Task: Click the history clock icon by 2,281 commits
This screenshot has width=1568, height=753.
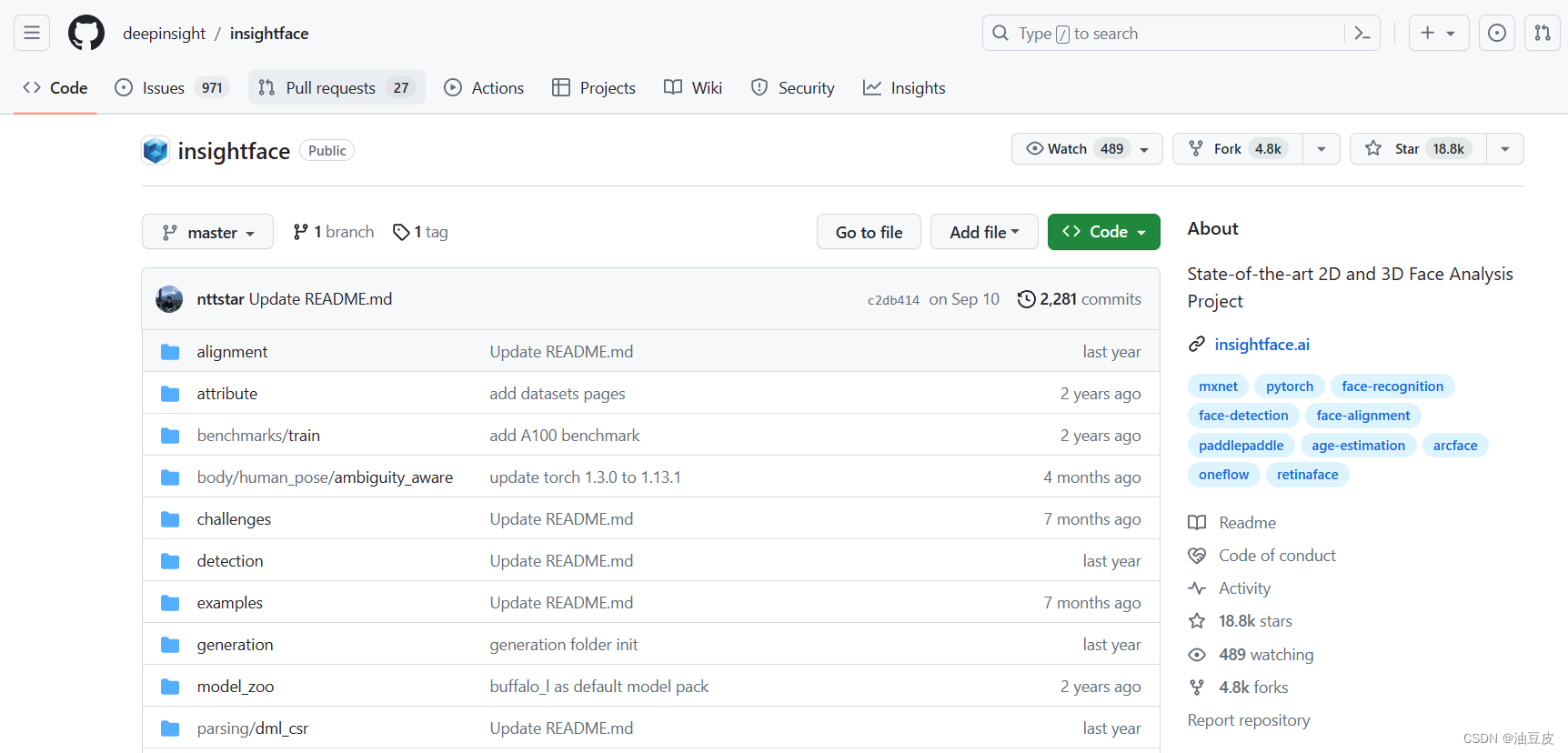Action: (1026, 299)
